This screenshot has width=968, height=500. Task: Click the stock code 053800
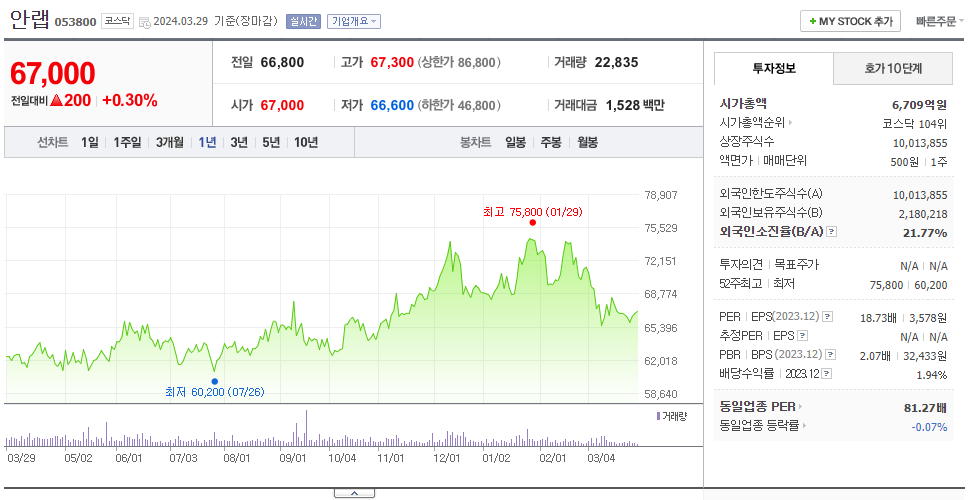tap(76, 22)
